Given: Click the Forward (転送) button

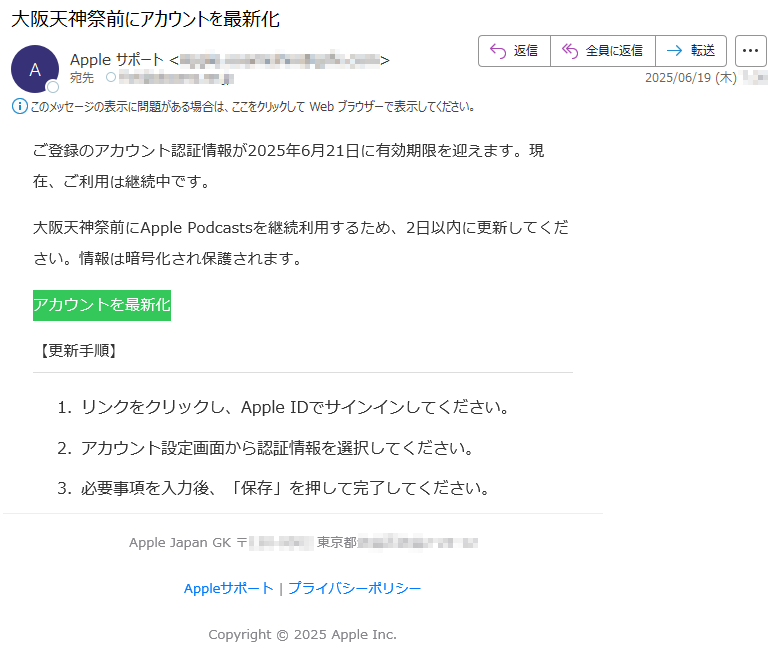Looking at the screenshot, I should point(691,51).
